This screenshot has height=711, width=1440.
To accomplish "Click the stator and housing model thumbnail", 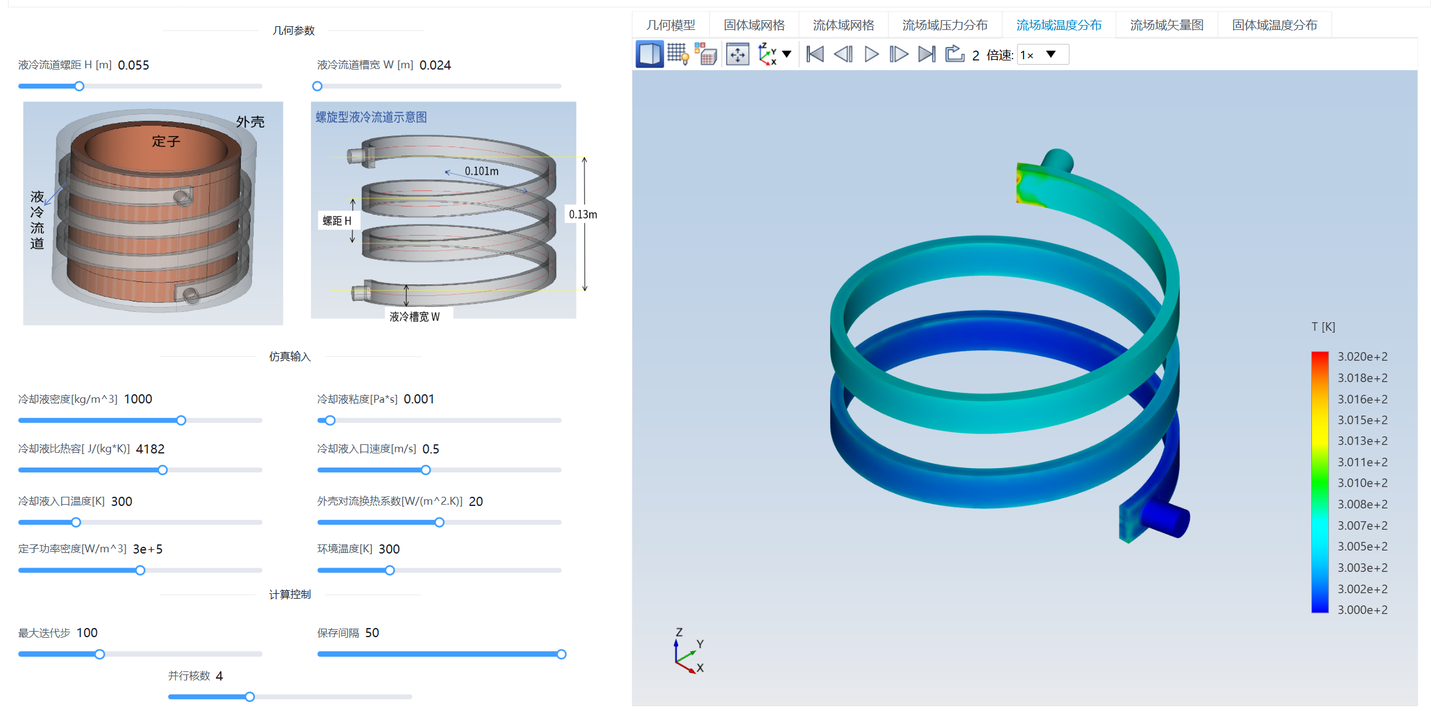I will pyautogui.click(x=153, y=213).
